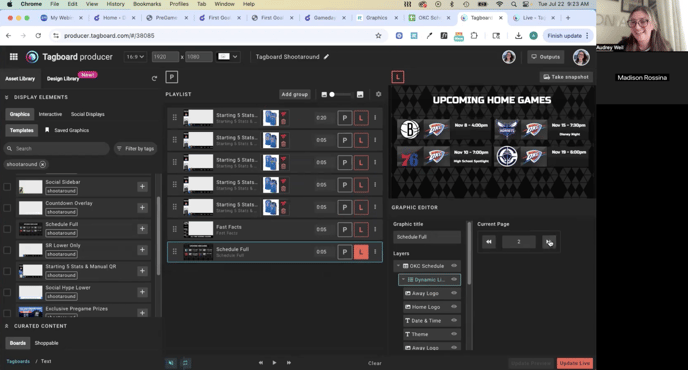Image resolution: width=688 pixels, height=370 pixels.
Task: Collapse the Curated Content section
Action: point(7,326)
